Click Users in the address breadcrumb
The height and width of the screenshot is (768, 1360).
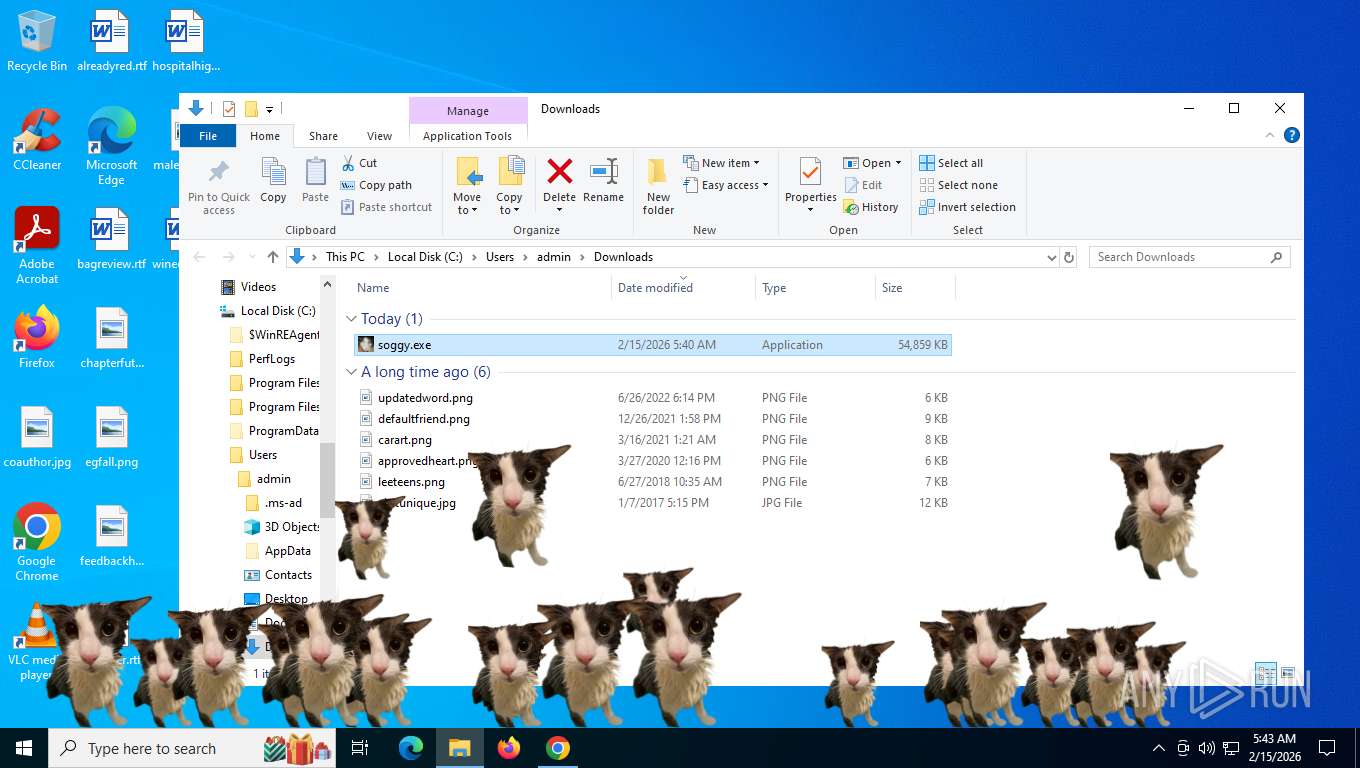pyautogui.click(x=500, y=257)
